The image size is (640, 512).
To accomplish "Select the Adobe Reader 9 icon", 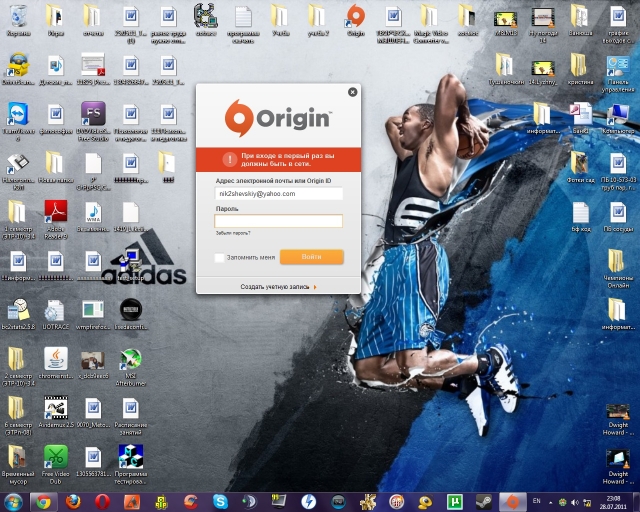I will (x=56, y=219).
